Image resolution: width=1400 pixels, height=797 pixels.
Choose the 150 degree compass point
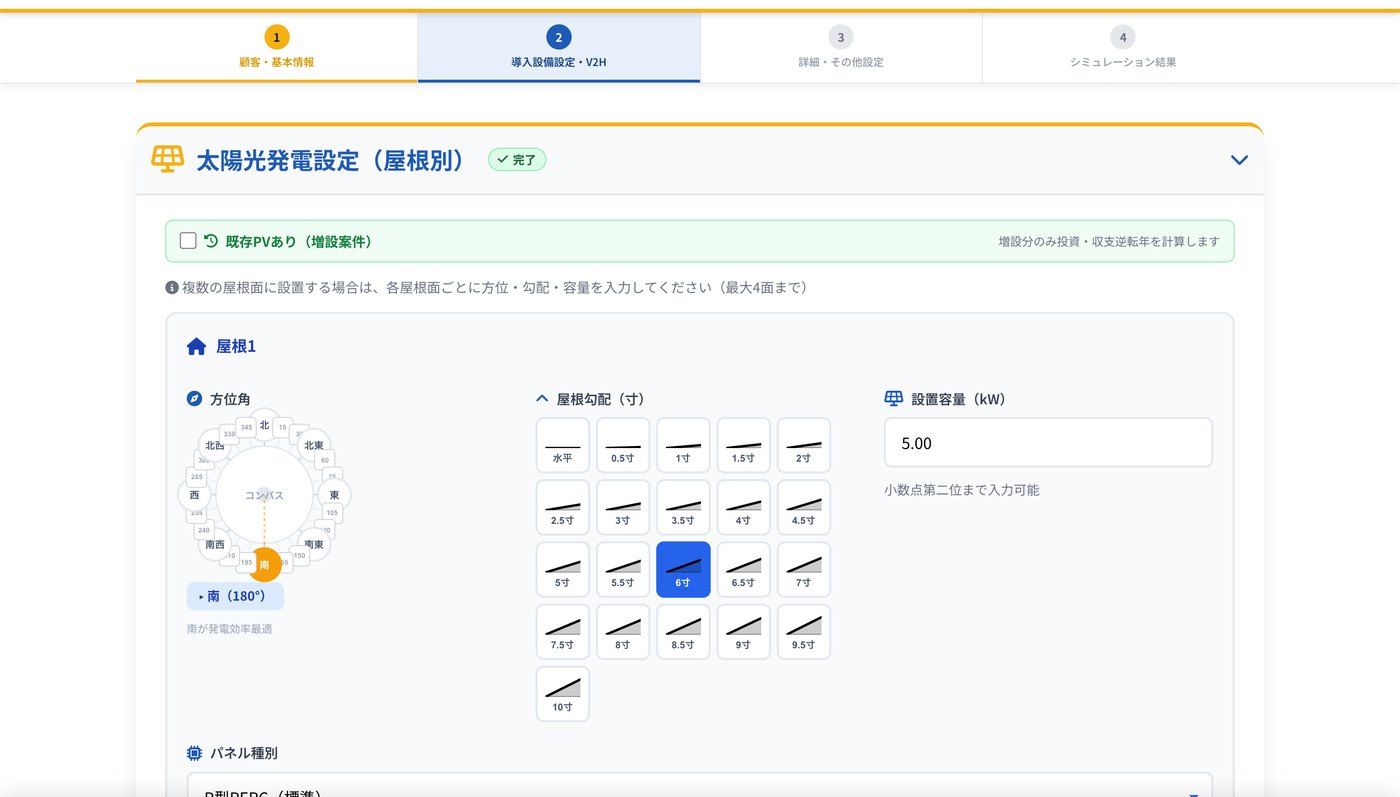(x=299, y=555)
